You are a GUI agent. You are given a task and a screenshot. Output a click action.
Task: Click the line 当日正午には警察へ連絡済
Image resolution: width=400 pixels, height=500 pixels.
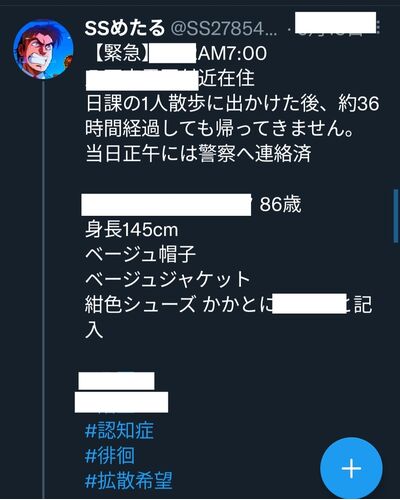pyautogui.click(x=199, y=154)
